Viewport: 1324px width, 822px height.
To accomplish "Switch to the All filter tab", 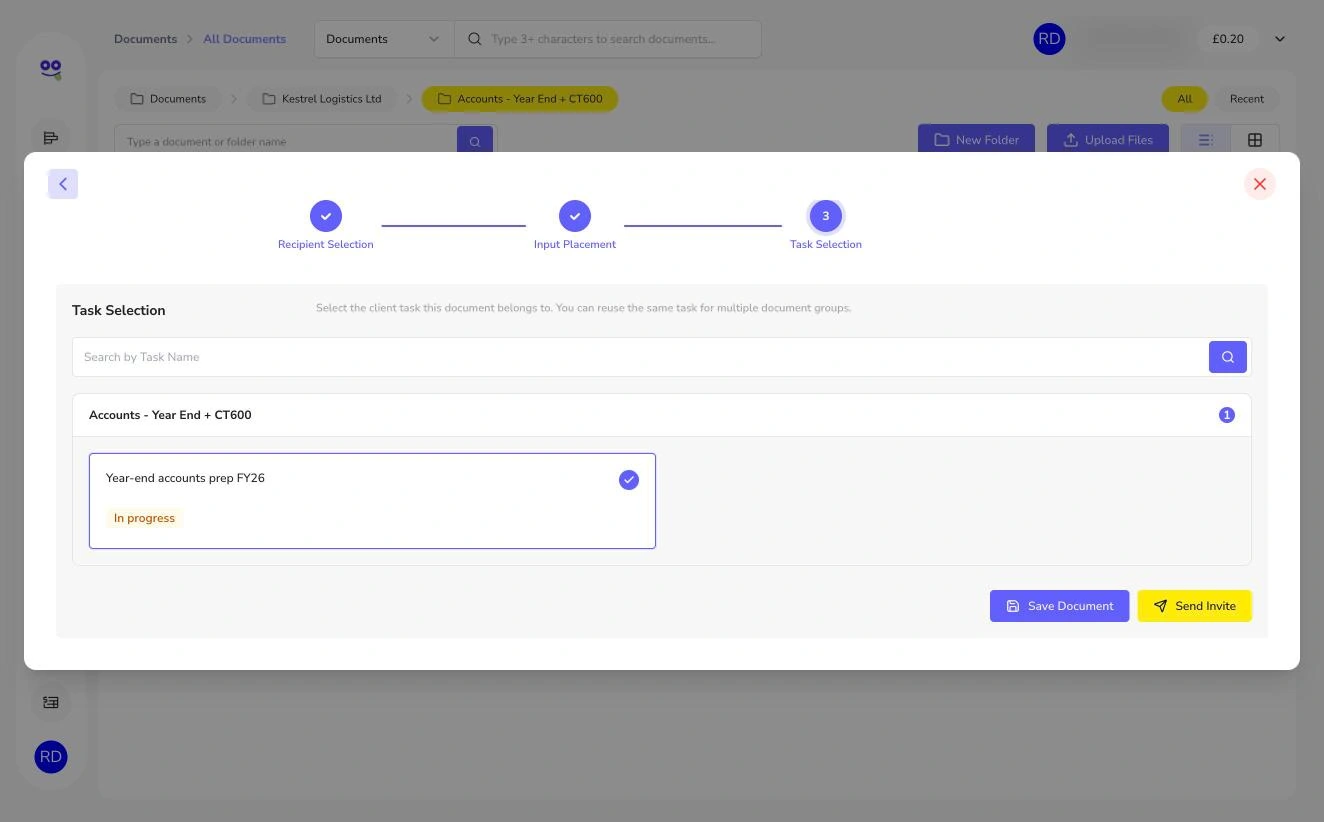I will (x=1185, y=99).
